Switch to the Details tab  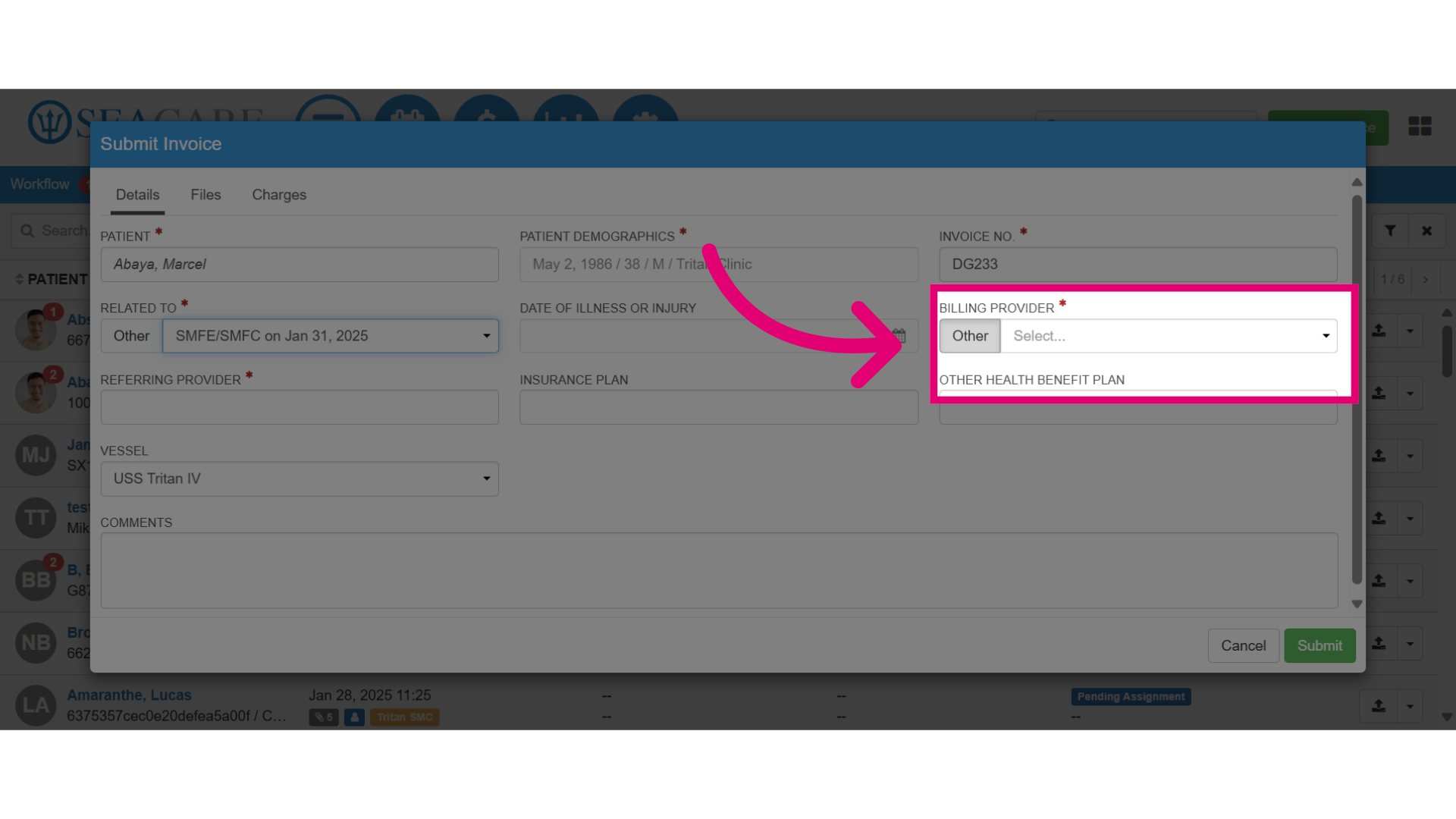(x=137, y=195)
